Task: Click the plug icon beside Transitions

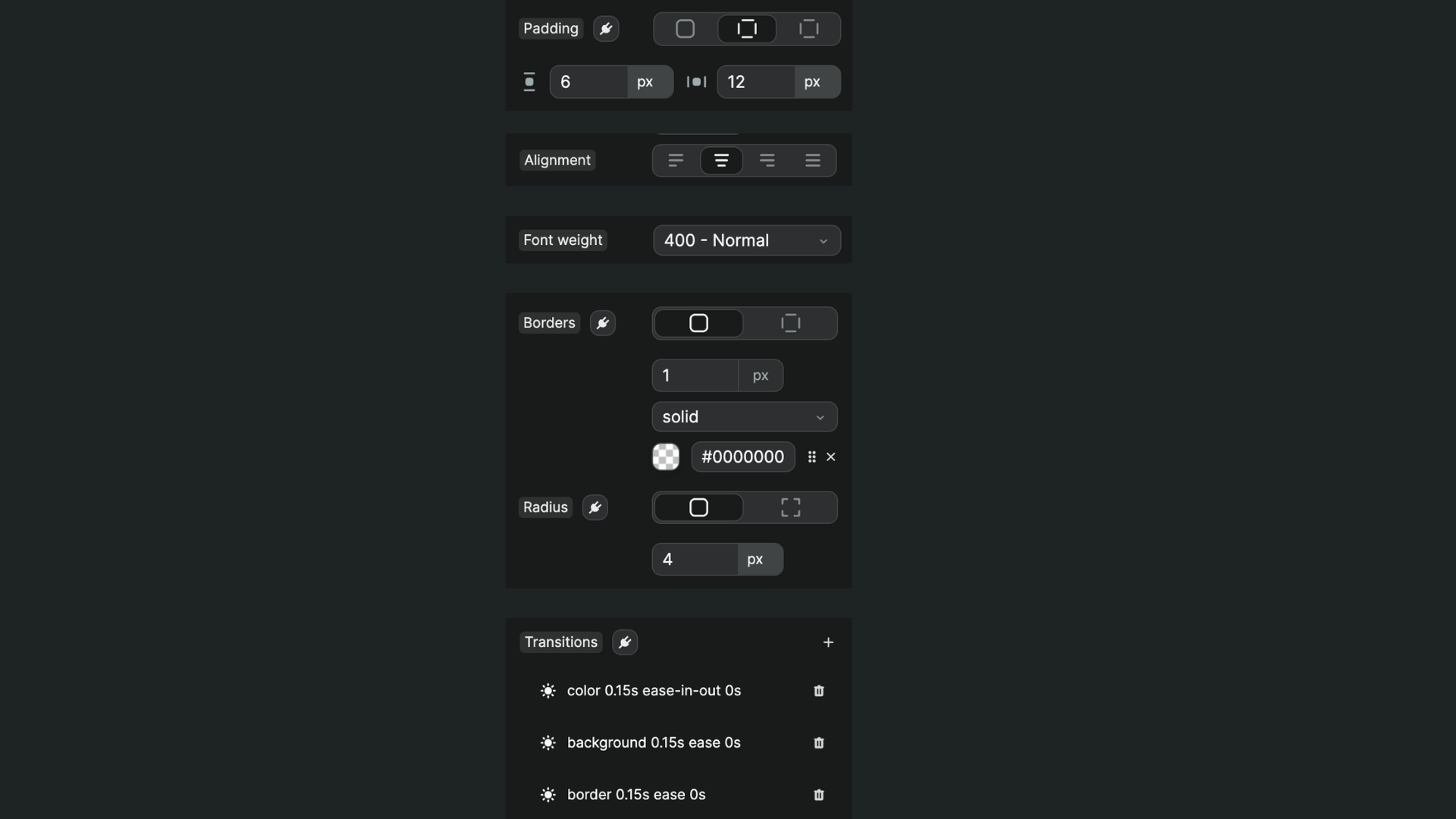Action: click(x=623, y=642)
